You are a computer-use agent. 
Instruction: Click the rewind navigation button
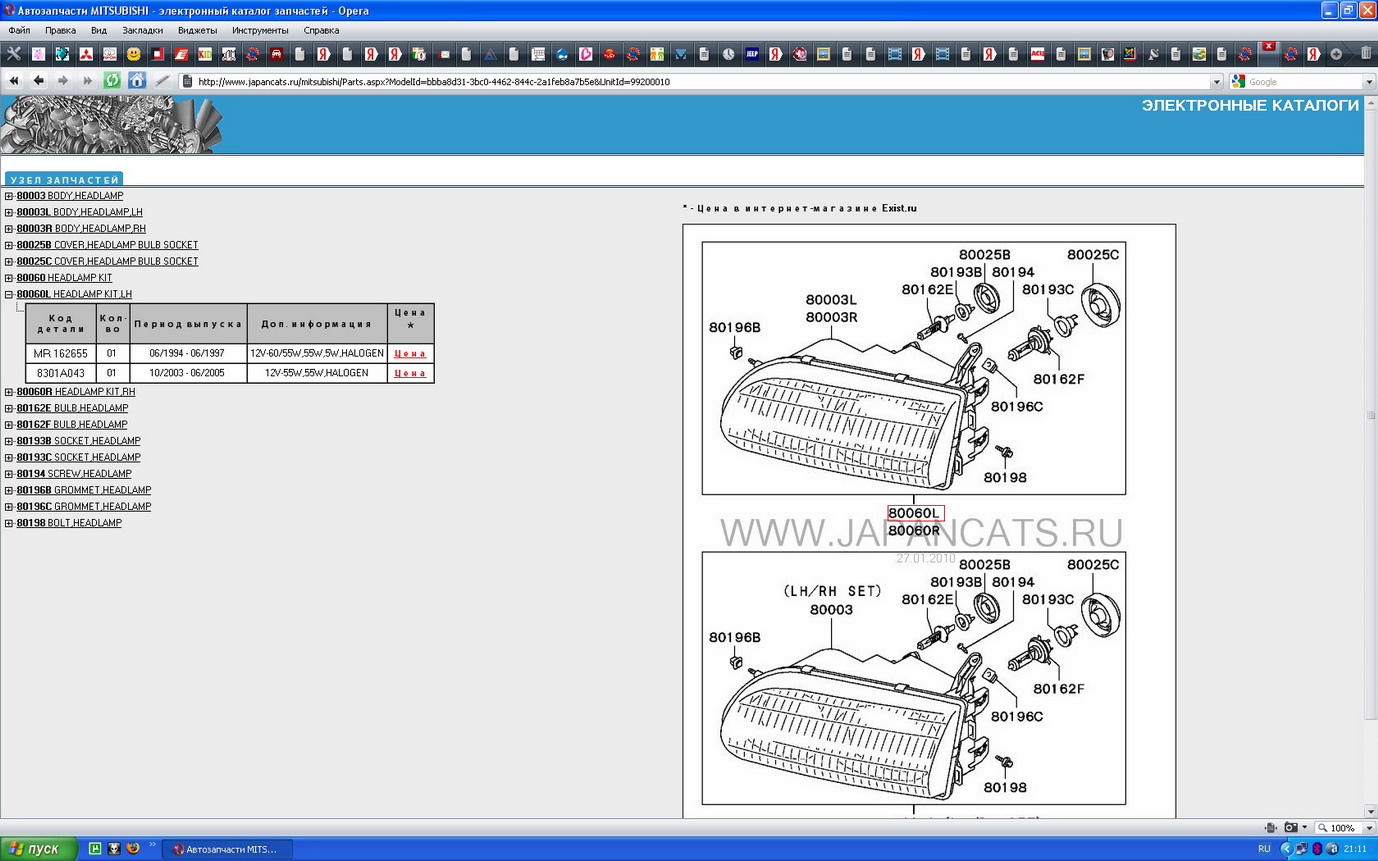click(14, 81)
